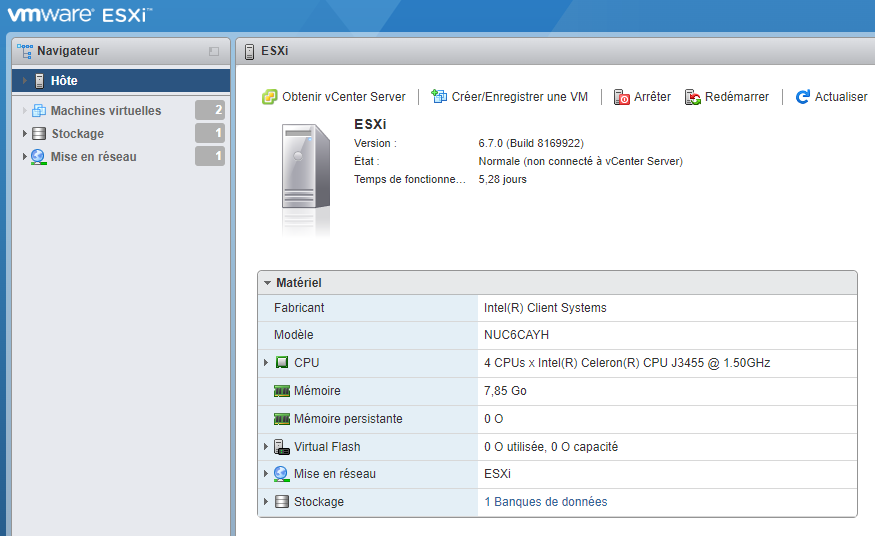875x536 pixels.
Task: Expand the Stockage navigator node arrow
Action: (25, 134)
